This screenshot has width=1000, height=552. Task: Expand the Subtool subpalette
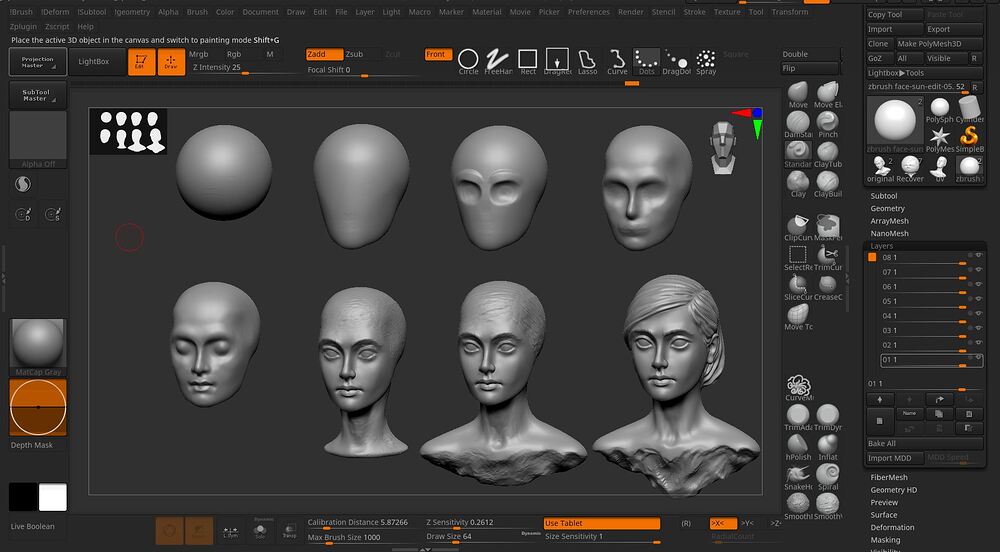tap(883, 196)
